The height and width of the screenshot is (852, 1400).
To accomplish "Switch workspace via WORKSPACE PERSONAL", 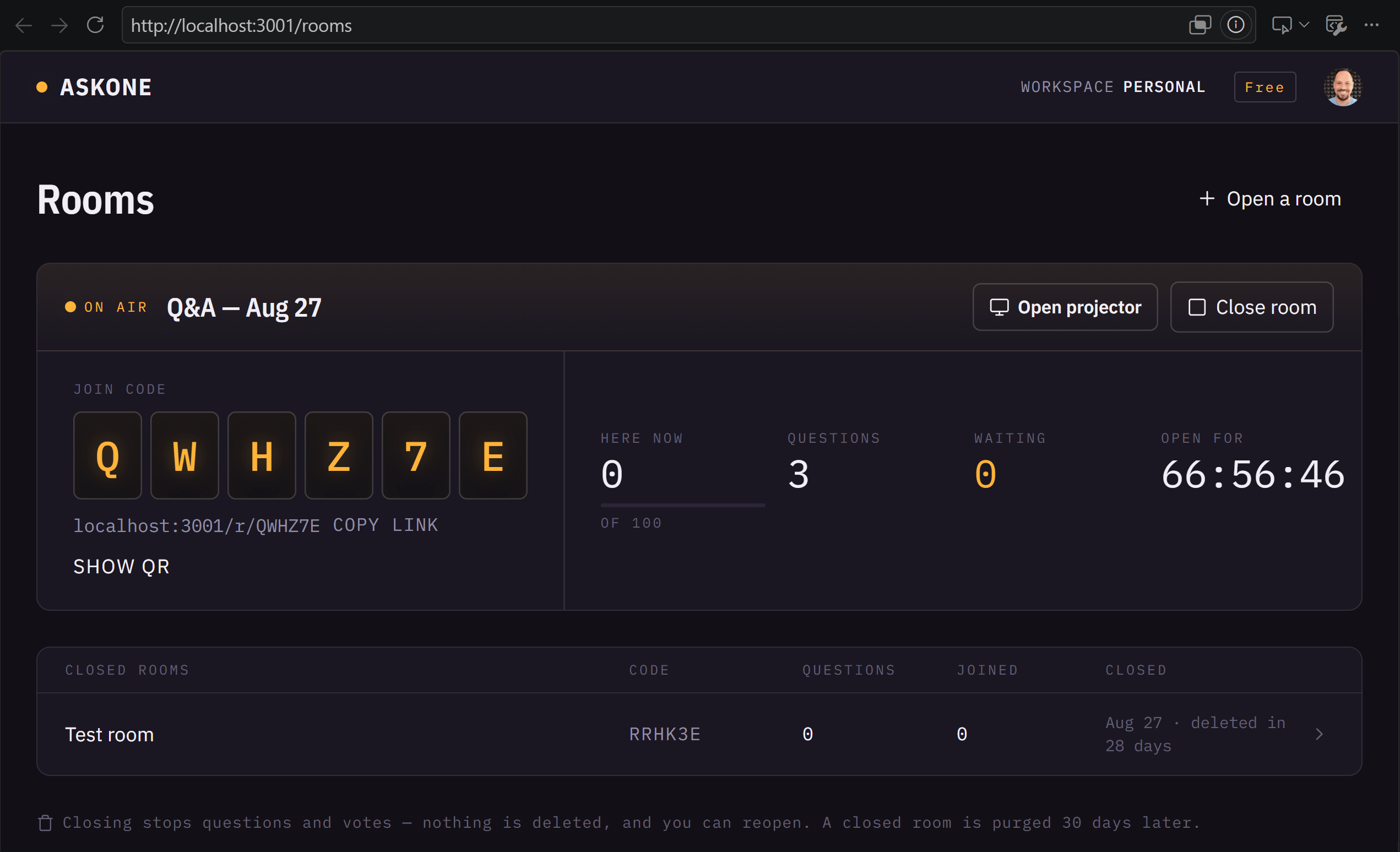I will (x=1113, y=87).
